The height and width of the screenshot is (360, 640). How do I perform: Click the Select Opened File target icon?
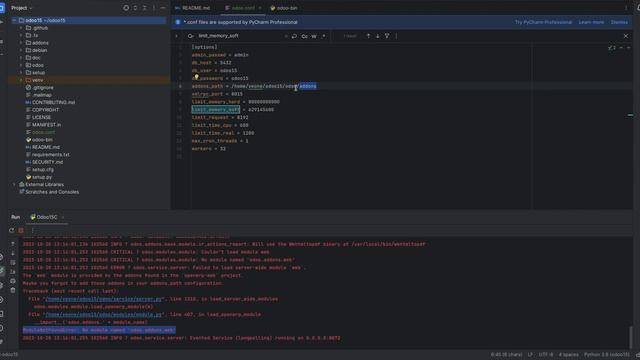pyautogui.click(x=126, y=8)
